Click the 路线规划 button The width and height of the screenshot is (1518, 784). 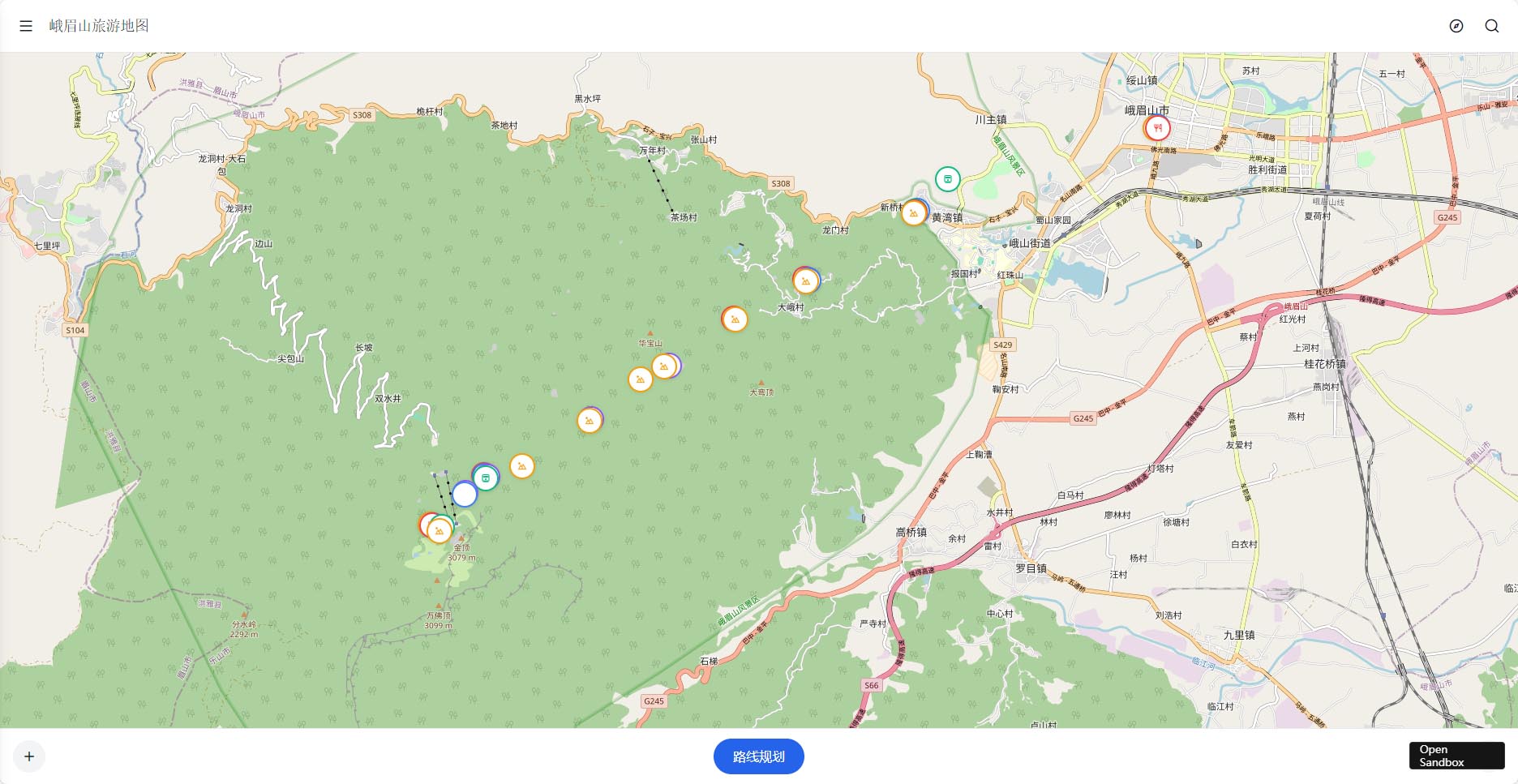coord(758,756)
